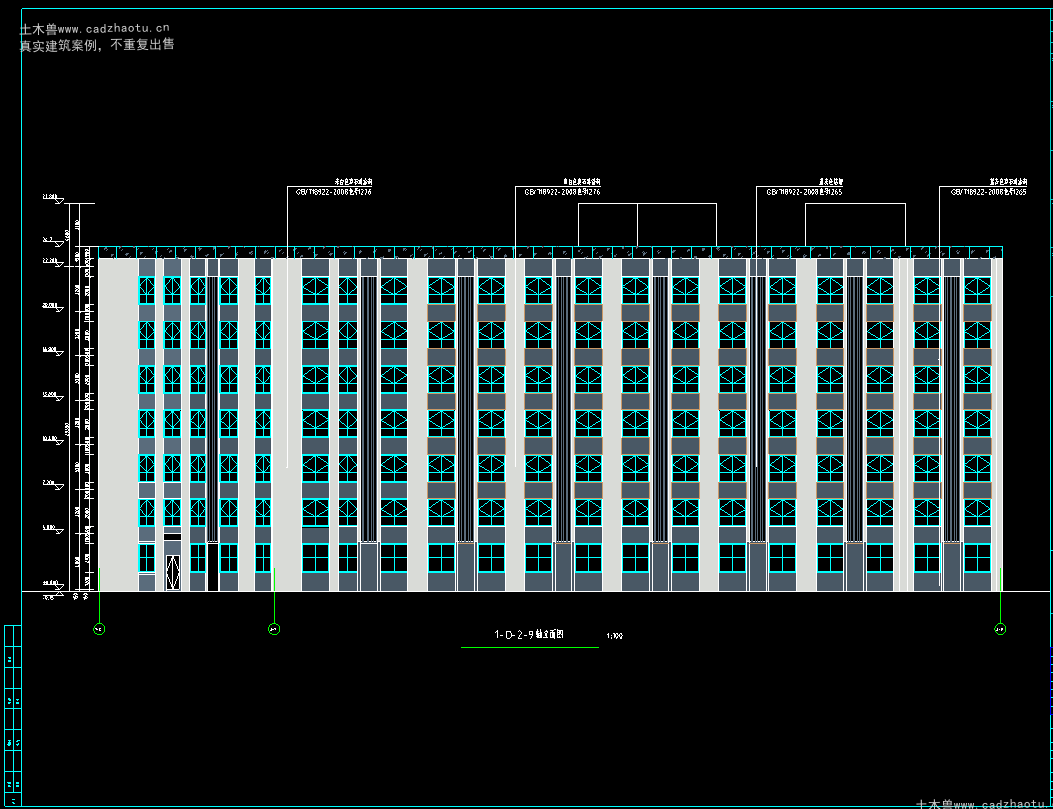
Task: Select the drawing title "1-D-2-9 轴立面图"
Action: pyautogui.click(x=529, y=634)
